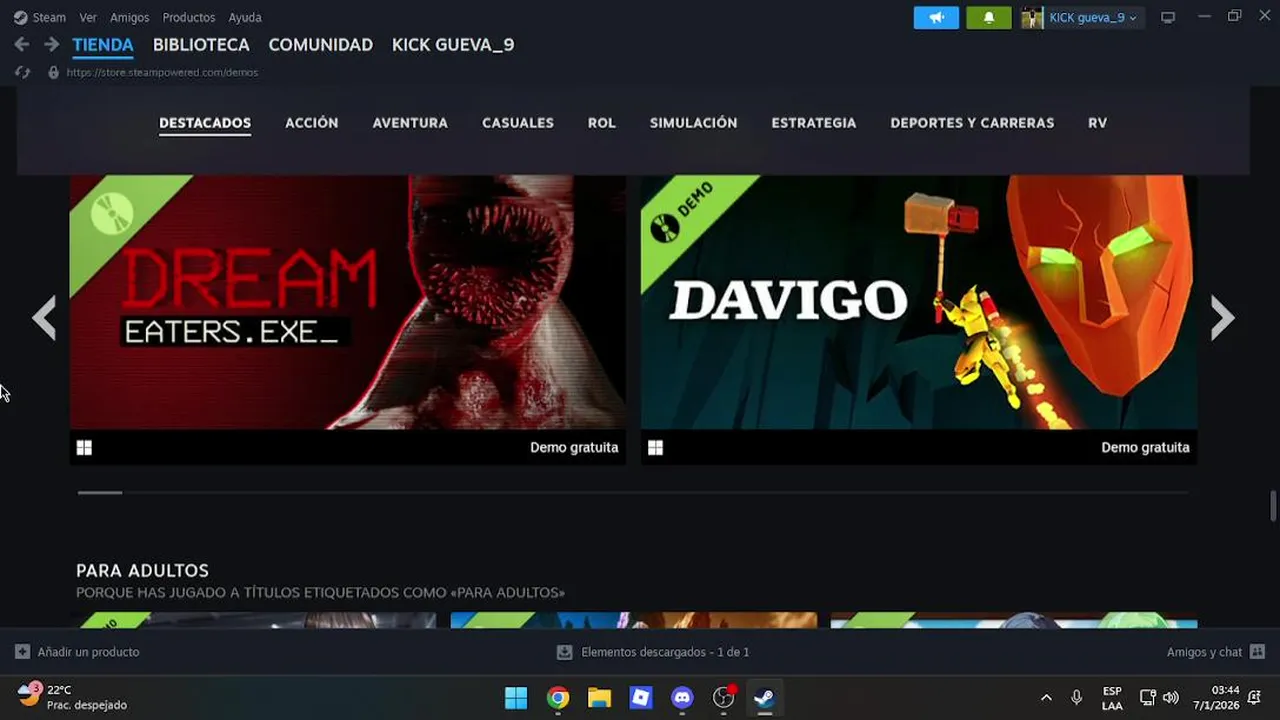Open Elementos descargados downloads status
The height and width of the screenshot is (720, 1280).
(653, 652)
